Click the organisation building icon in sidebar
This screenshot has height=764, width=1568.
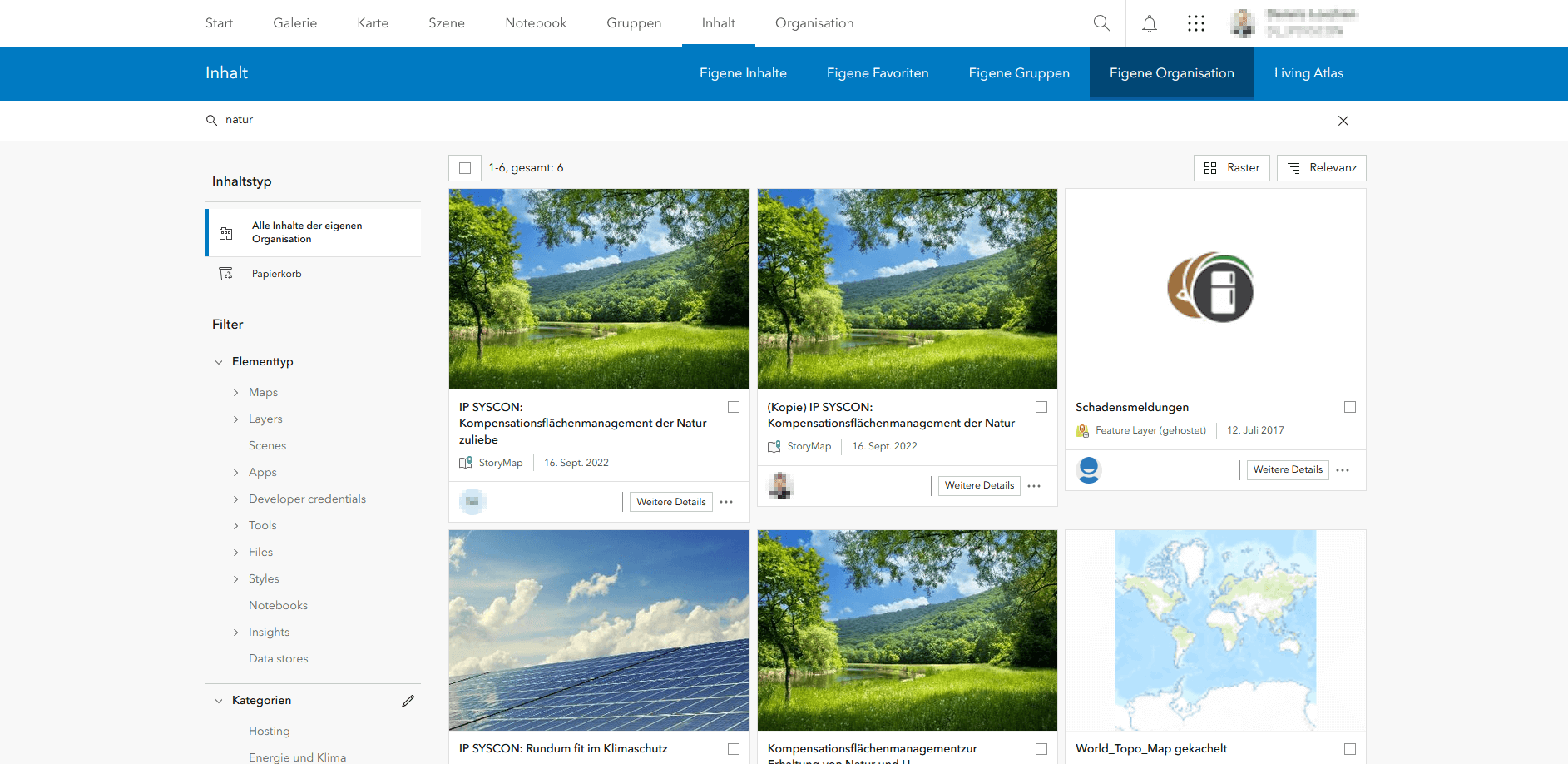(225, 233)
